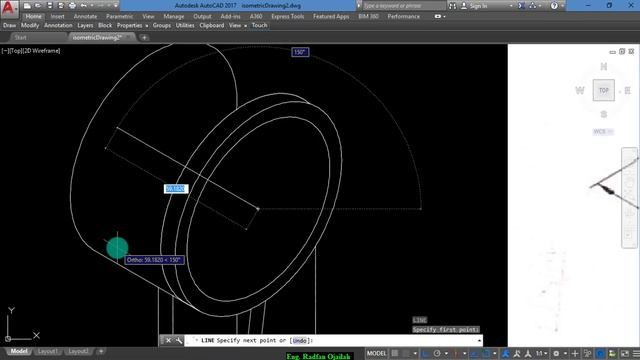Select the View ribbon tab
Viewport: 640px width, 360px height.
point(148,16)
